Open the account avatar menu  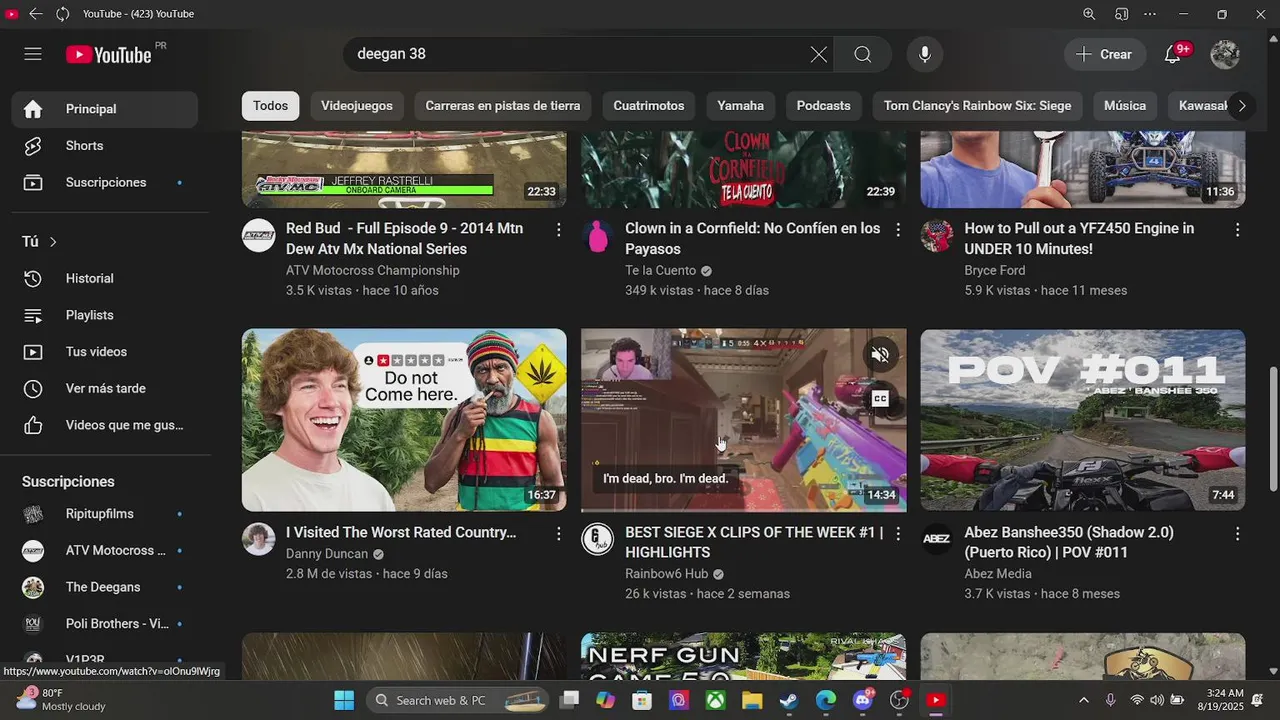coord(1225,54)
